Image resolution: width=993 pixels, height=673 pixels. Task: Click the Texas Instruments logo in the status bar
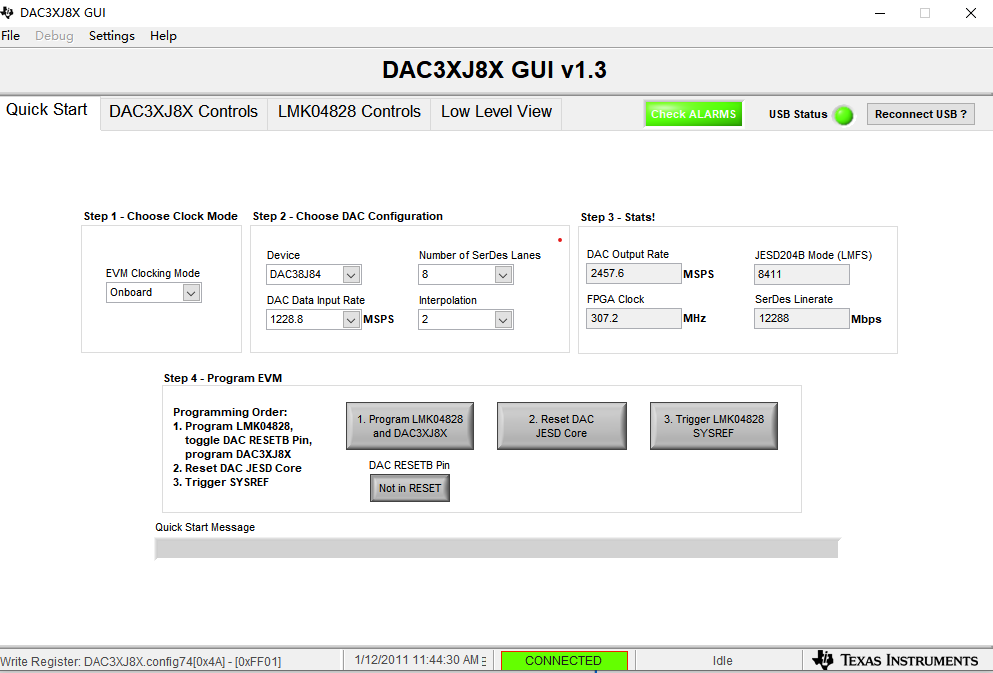click(x=895, y=660)
